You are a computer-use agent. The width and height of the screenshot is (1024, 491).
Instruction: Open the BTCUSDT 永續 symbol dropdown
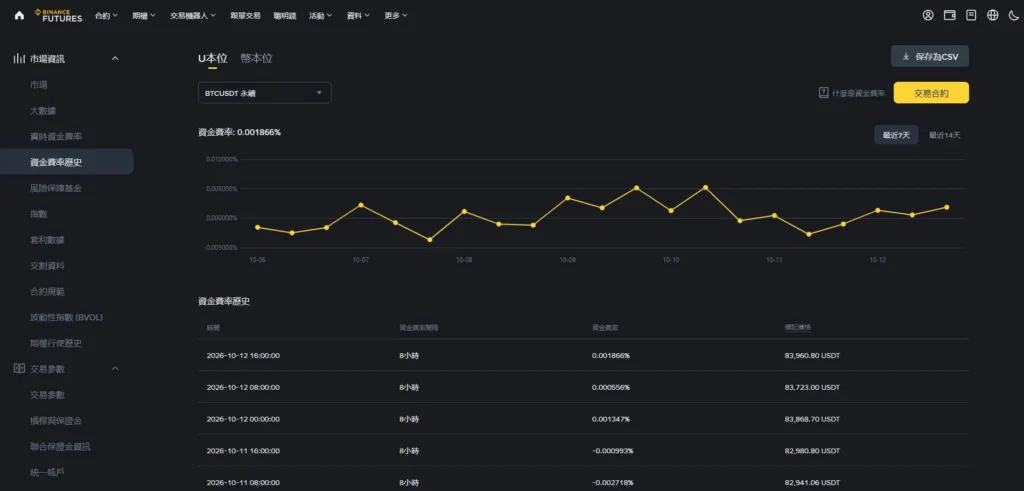point(264,93)
